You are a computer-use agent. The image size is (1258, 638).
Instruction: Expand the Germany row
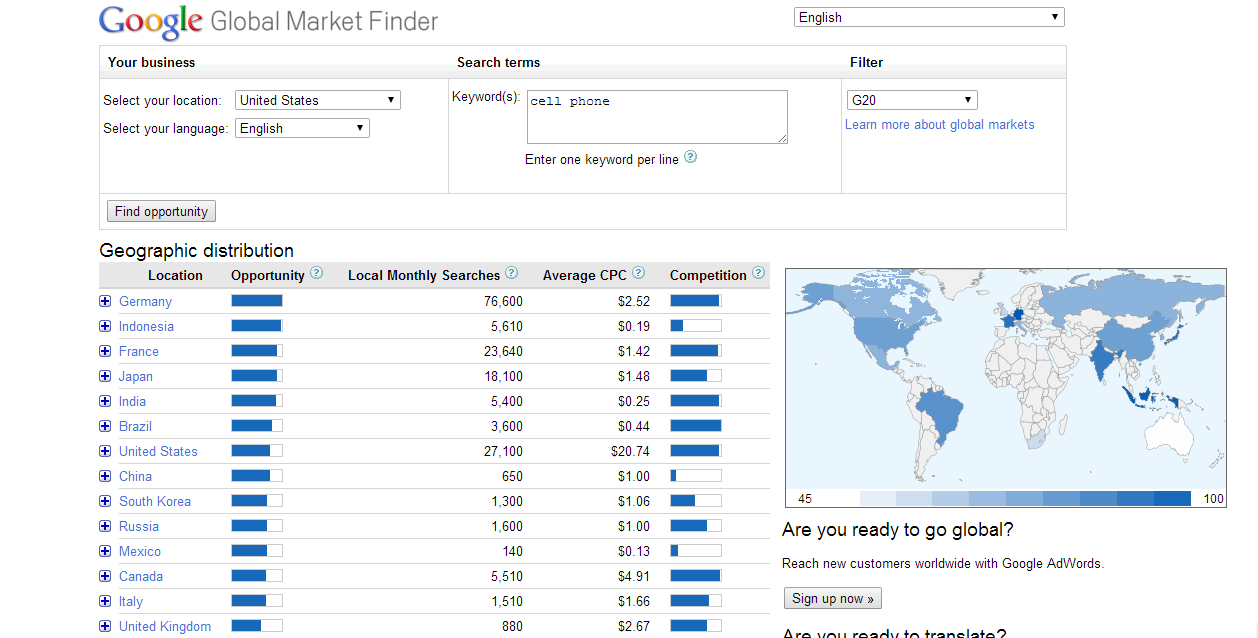[105, 301]
